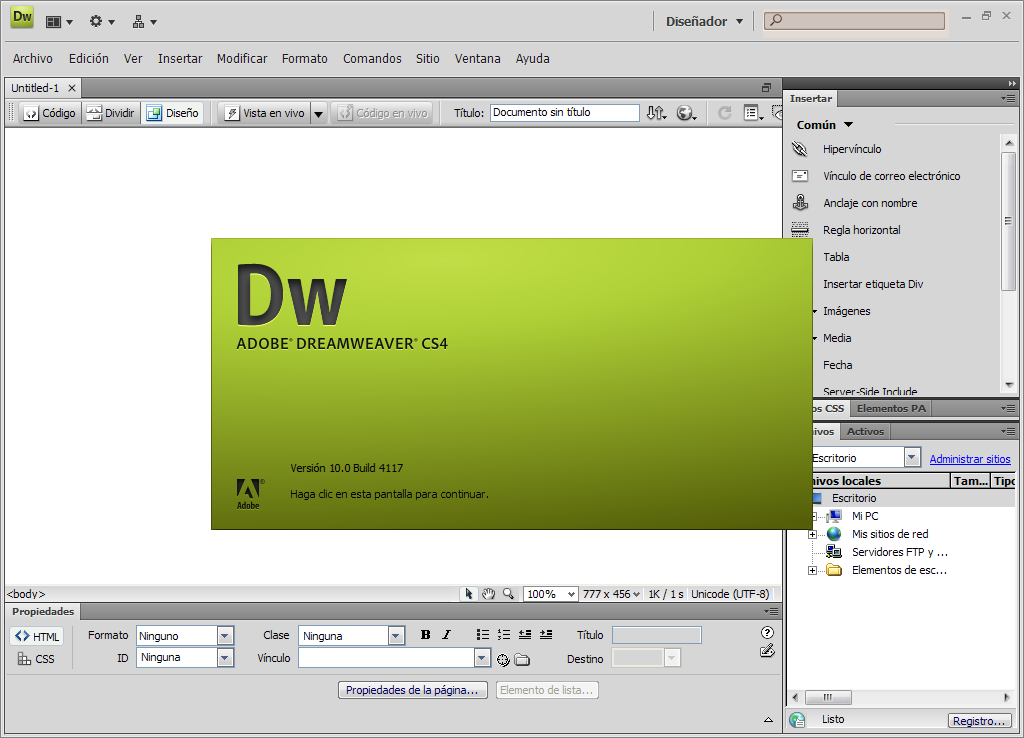
Task: Click the search field at top
Action: coord(854,21)
